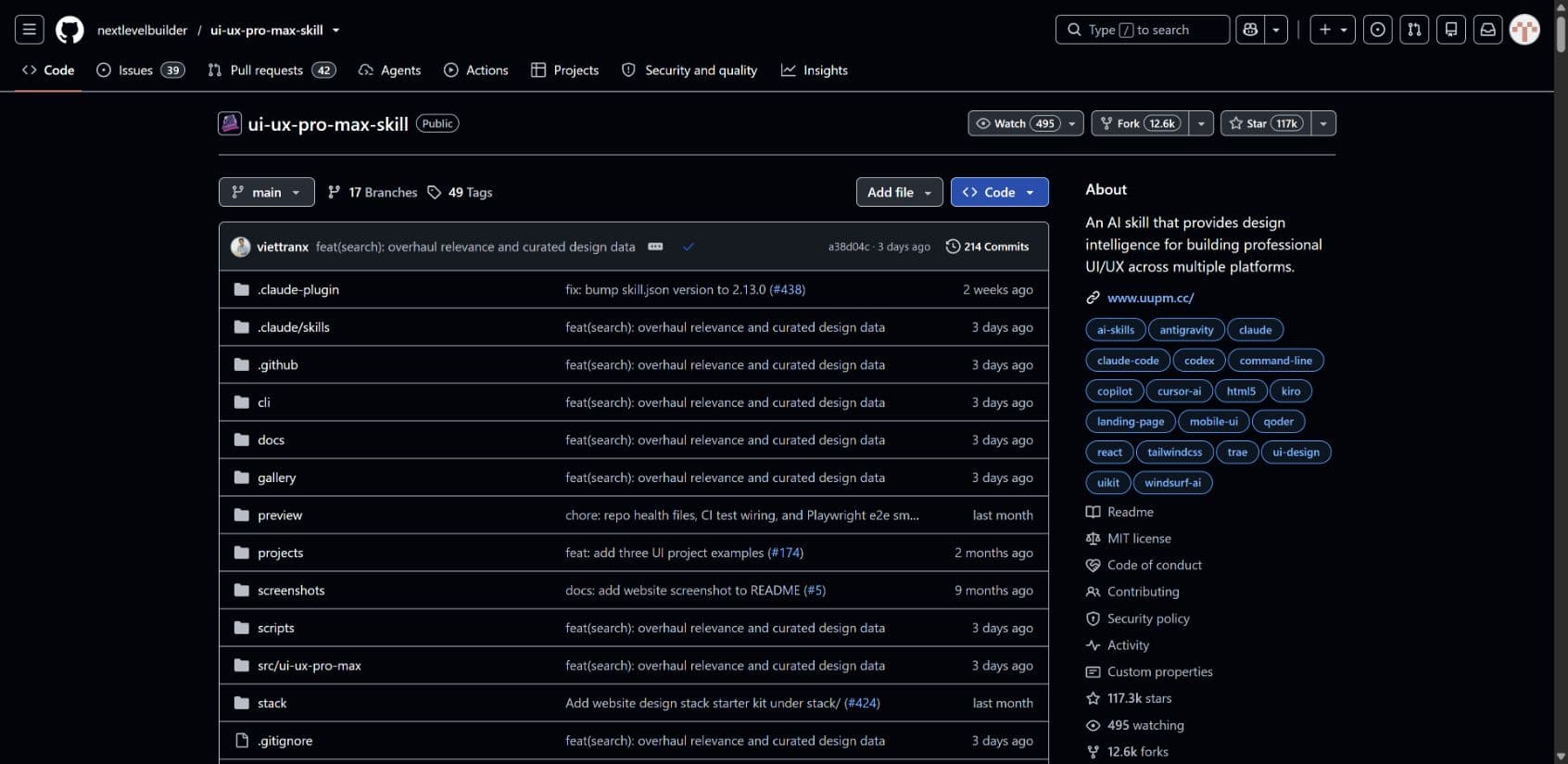Expand the Copilot dropdown arrow
1568x764 pixels.
(1276, 30)
